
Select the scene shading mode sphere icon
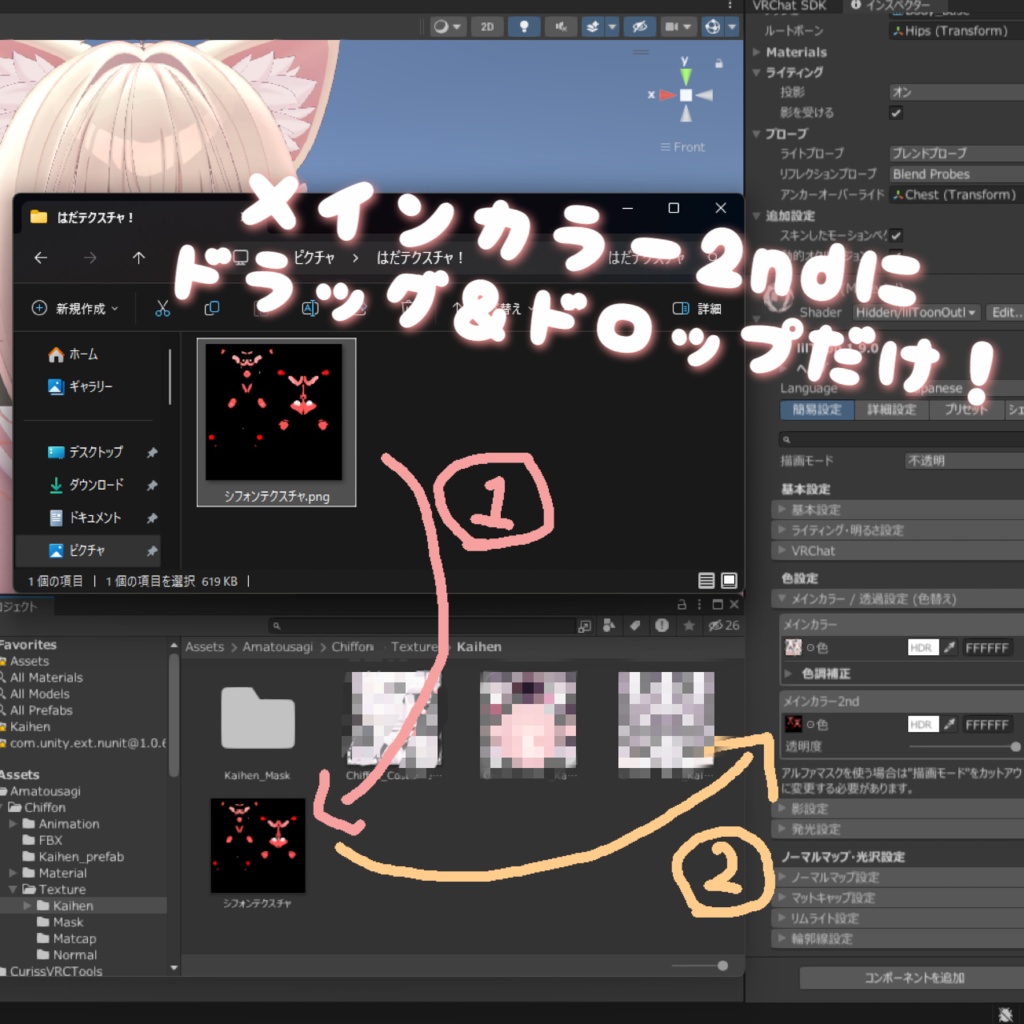point(442,27)
